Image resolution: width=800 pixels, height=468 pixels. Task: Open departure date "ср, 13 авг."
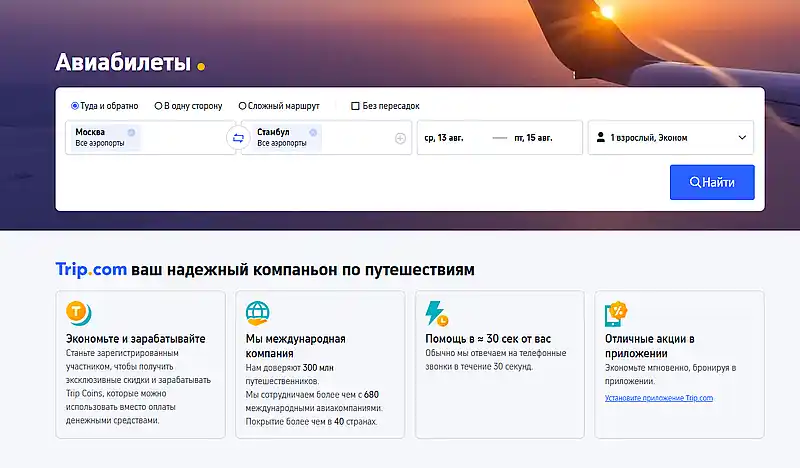coord(444,138)
